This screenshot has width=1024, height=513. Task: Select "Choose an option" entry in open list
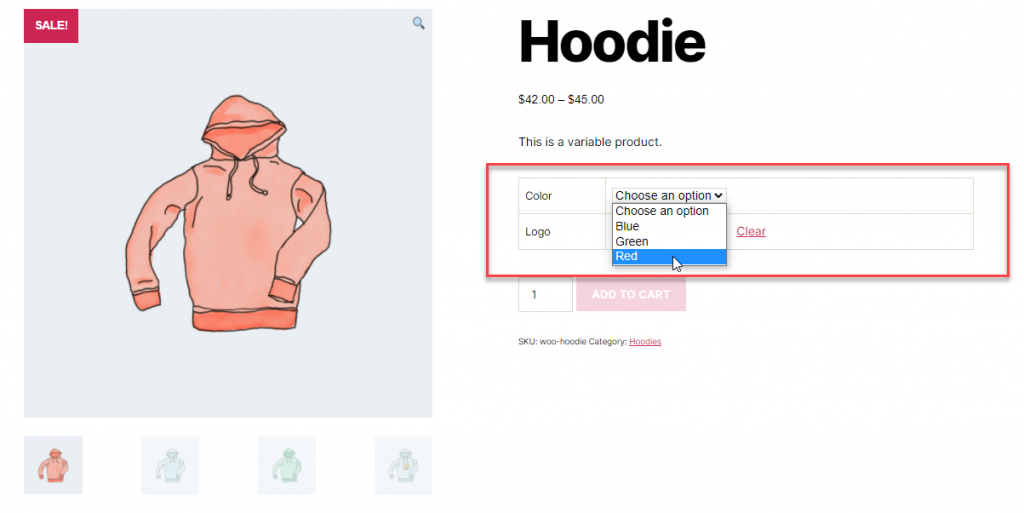tap(669, 211)
